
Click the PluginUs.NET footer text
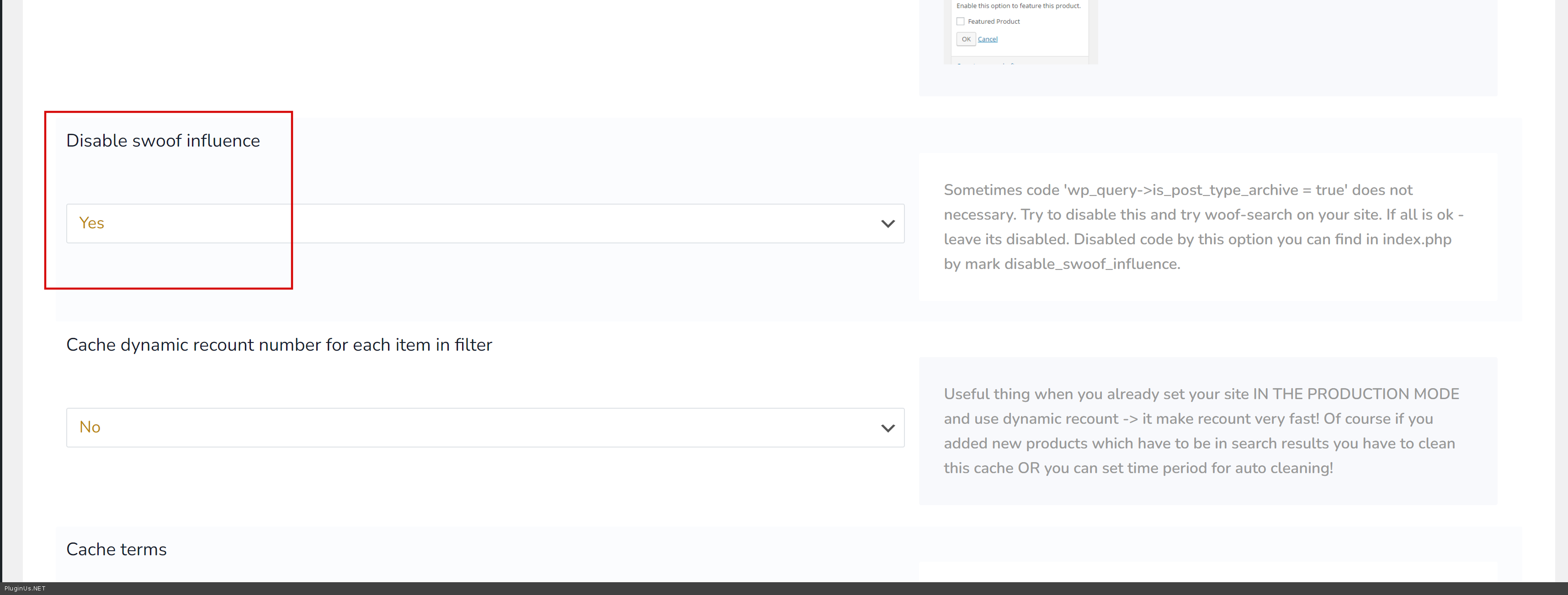[25, 588]
